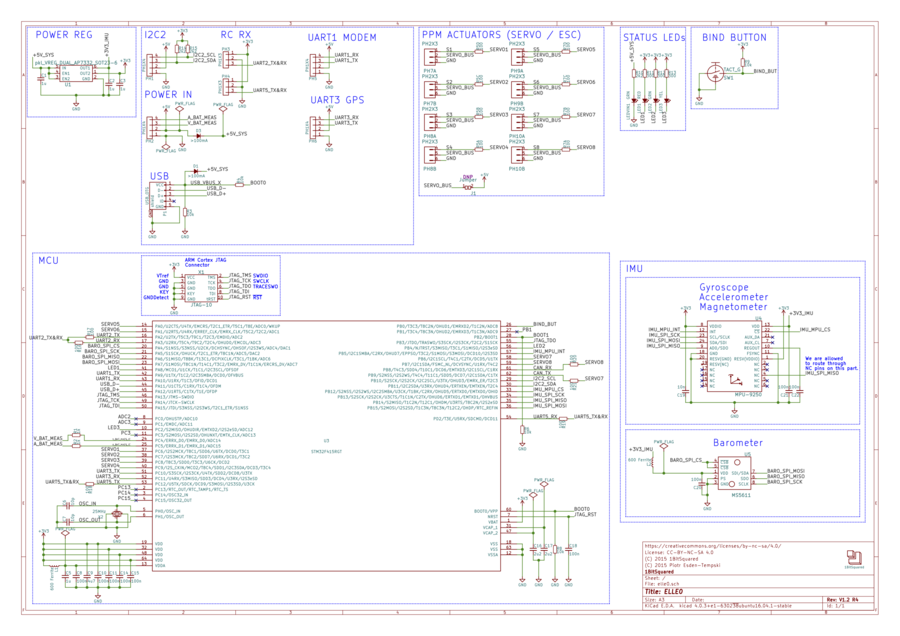
Task: Select the U1 voltage regulator symbol
Action: point(76,74)
